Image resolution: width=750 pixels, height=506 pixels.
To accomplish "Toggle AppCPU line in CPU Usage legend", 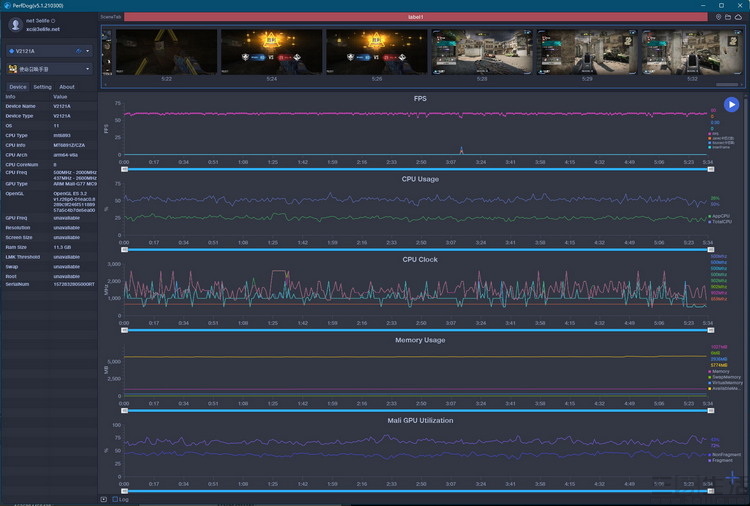I will pyautogui.click(x=719, y=216).
